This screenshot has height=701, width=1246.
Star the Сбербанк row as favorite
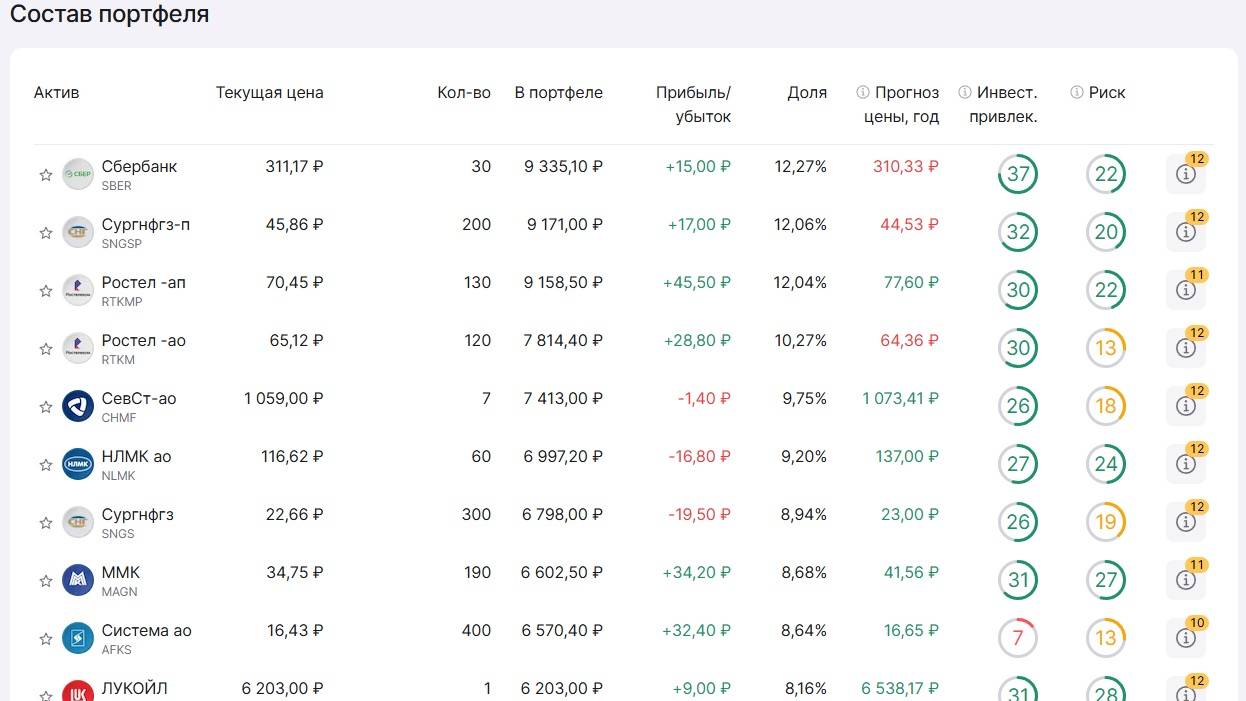tap(45, 175)
